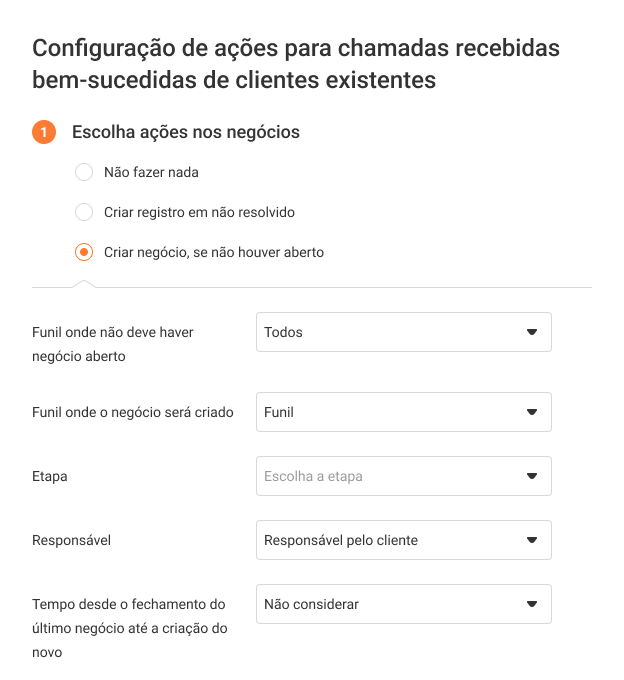624x680 pixels.
Task: Open the Funil selection dropdown
Action: (x=390, y=412)
